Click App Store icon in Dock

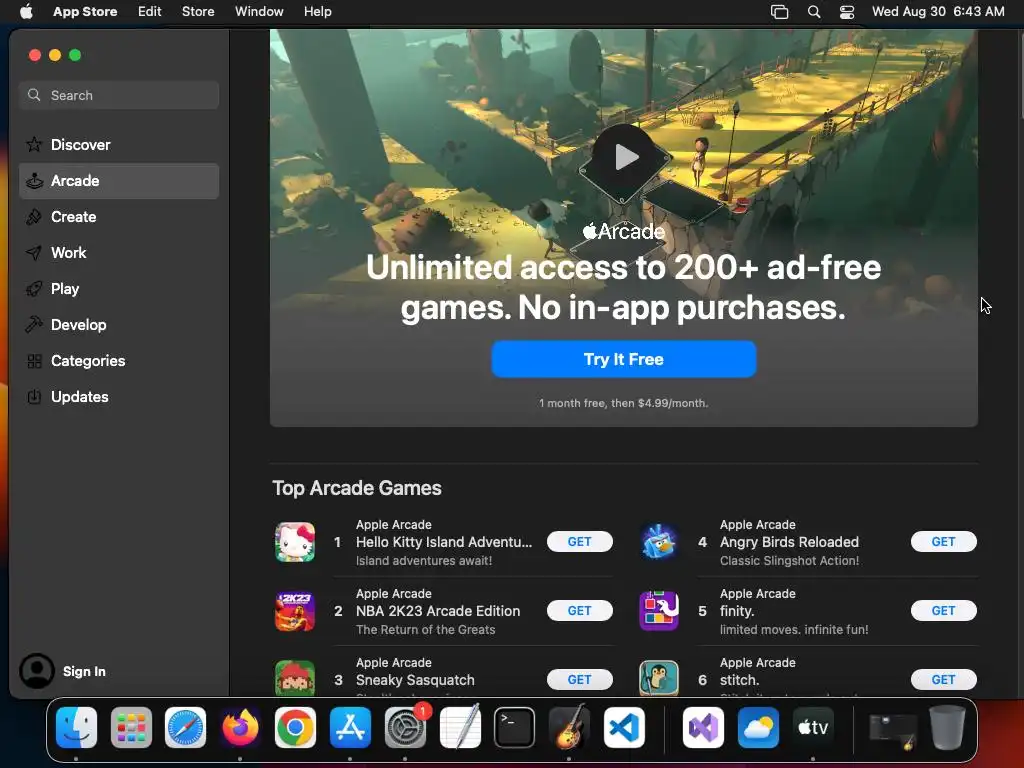click(x=350, y=728)
